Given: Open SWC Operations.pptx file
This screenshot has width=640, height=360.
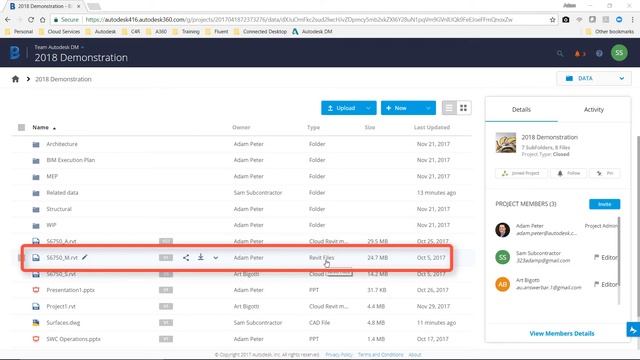Looking at the screenshot, I should pos(73,339).
